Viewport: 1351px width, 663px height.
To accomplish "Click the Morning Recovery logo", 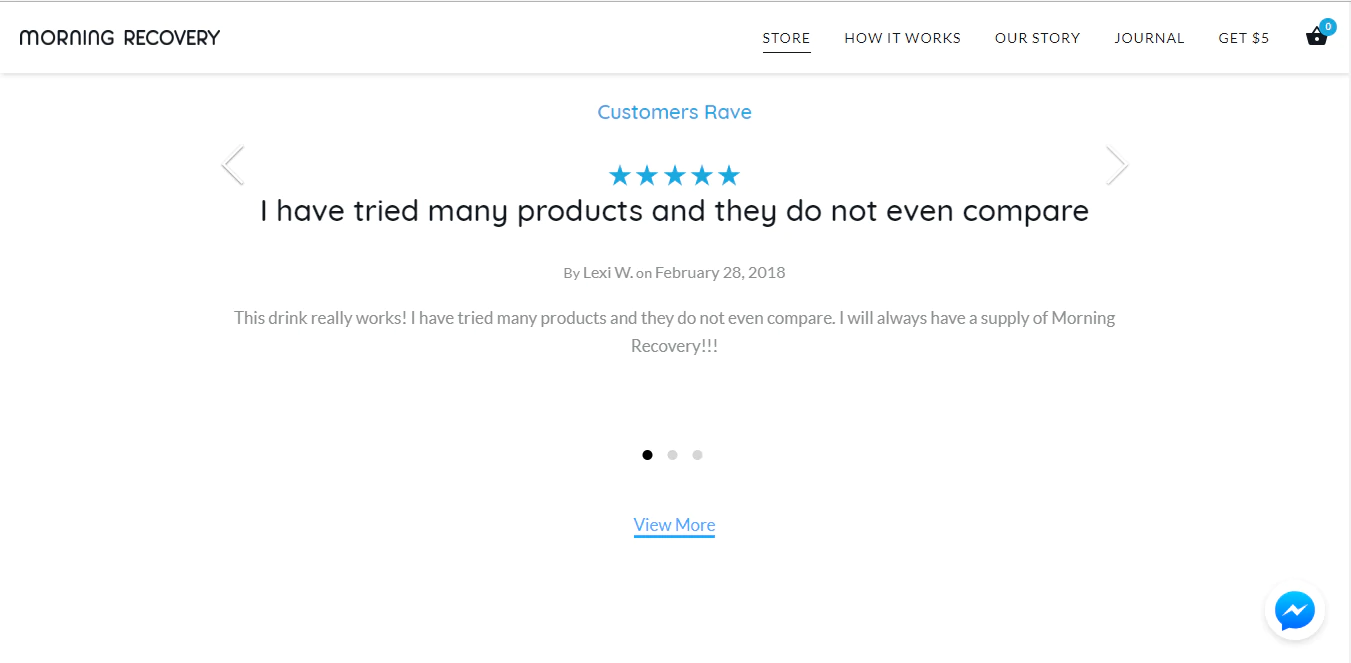I will point(120,38).
